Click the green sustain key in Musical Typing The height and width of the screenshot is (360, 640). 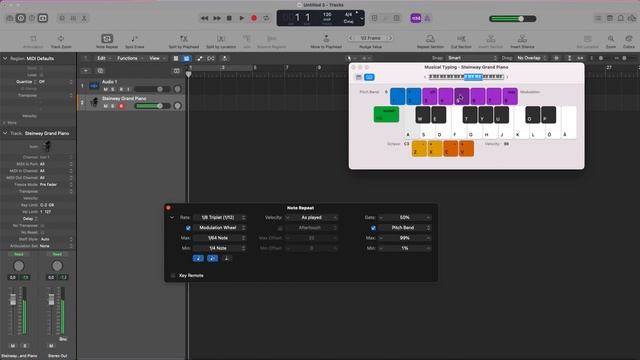[386, 114]
